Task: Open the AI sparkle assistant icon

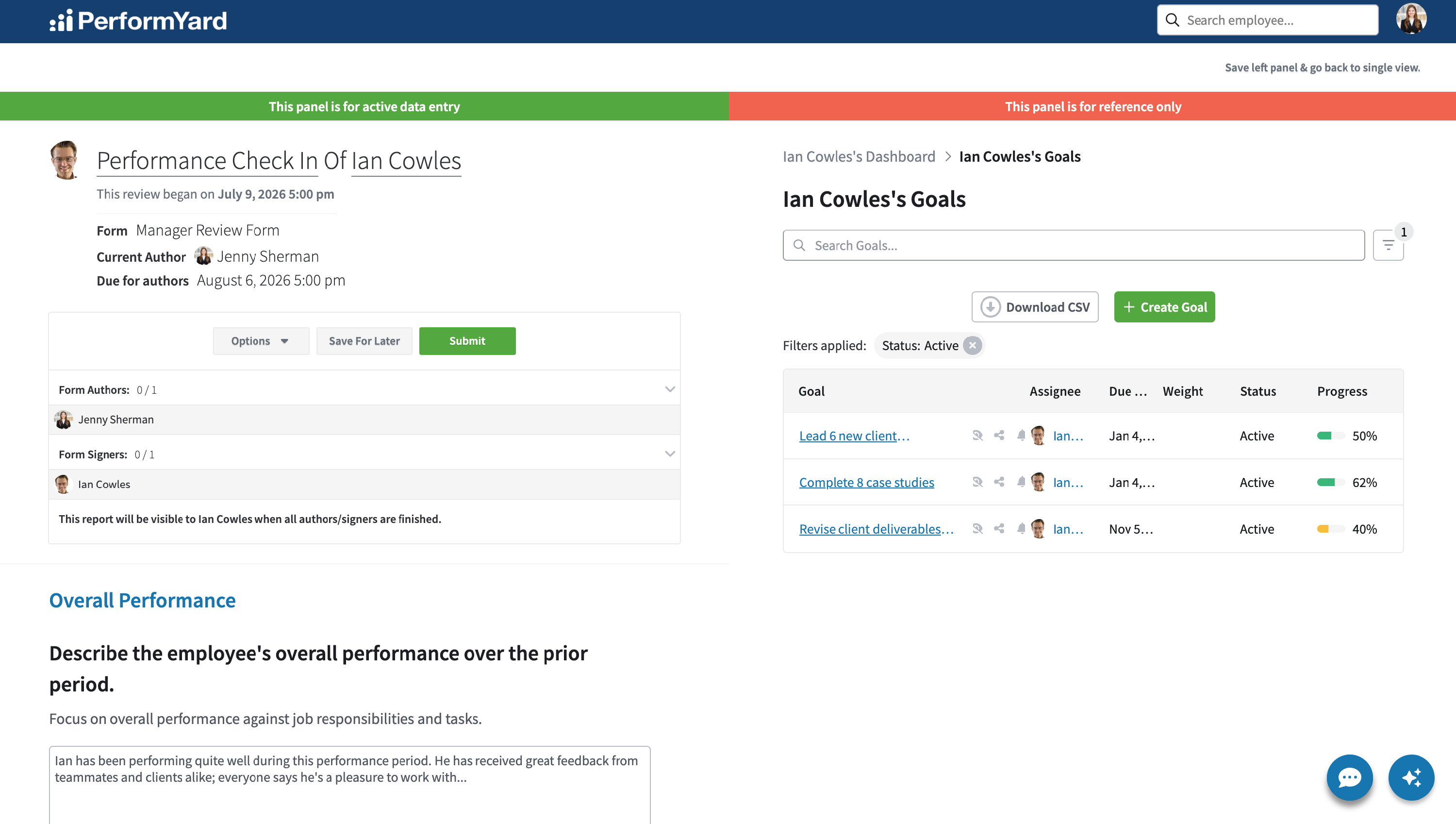Action: click(x=1411, y=777)
